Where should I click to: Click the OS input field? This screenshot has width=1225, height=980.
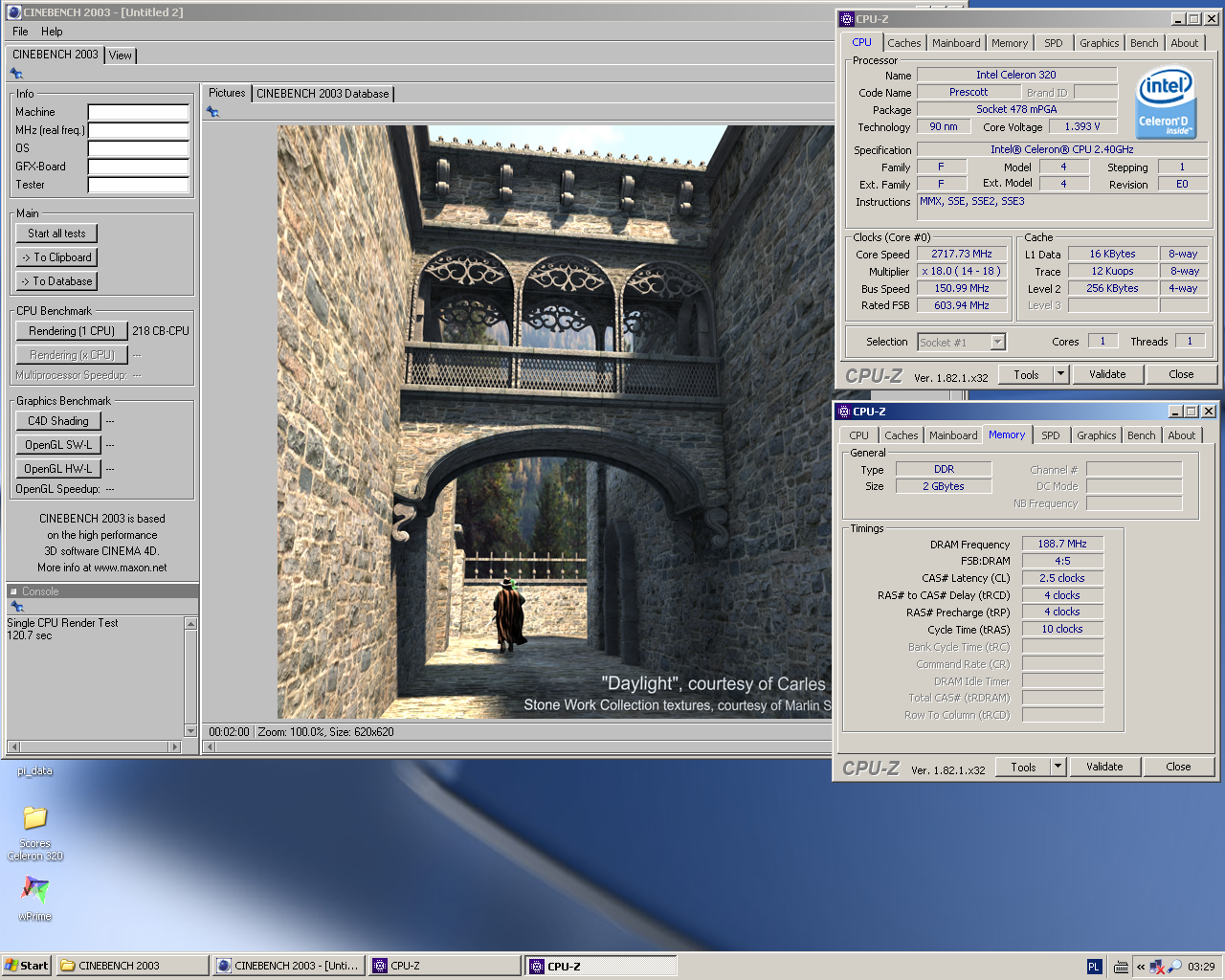point(138,148)
